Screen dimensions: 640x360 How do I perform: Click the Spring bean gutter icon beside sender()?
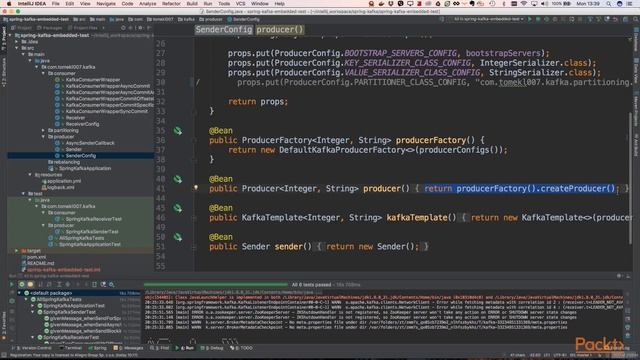pyautogui.click(x=178, y=237)
